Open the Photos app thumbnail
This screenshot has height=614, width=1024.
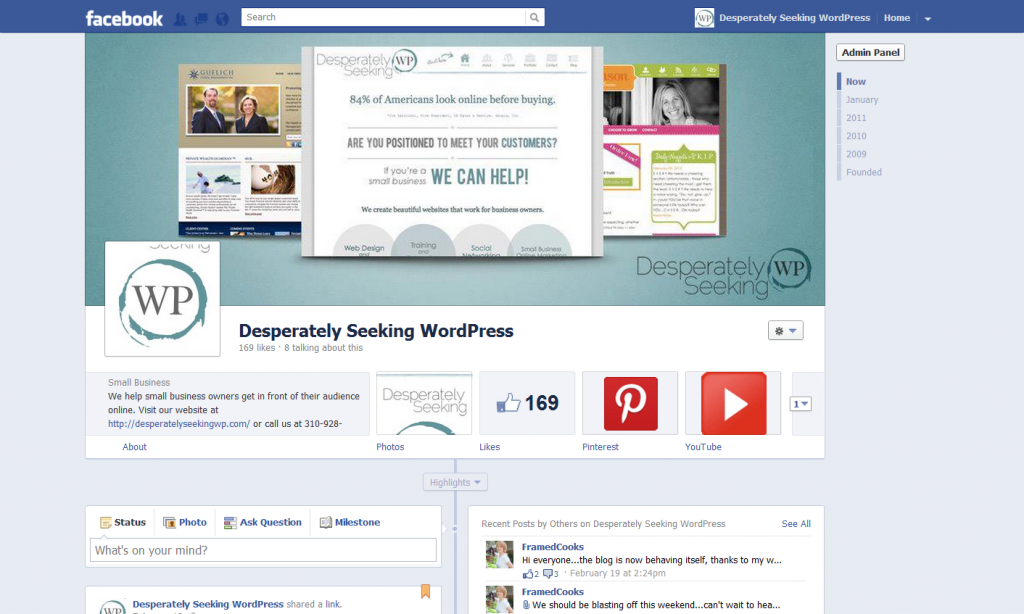click(x=424, y=403)
